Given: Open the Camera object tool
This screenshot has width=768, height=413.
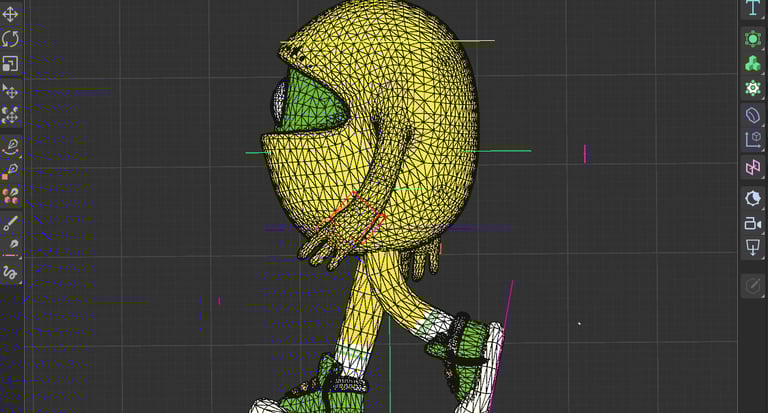Looking at the screenshot, I should tap(753, 223).
